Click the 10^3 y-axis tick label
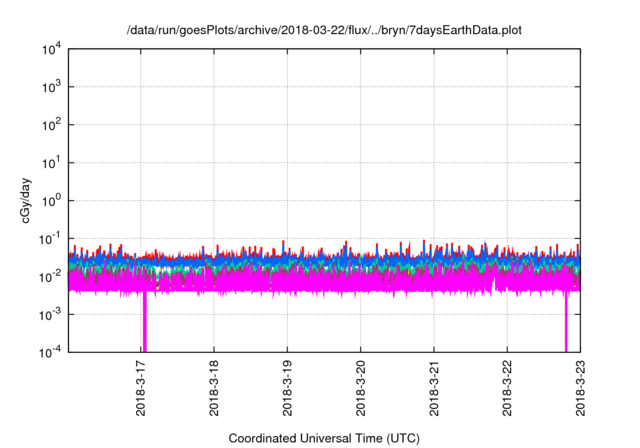The height and width of the screenshot is (448, 640). tap(51, 87)
